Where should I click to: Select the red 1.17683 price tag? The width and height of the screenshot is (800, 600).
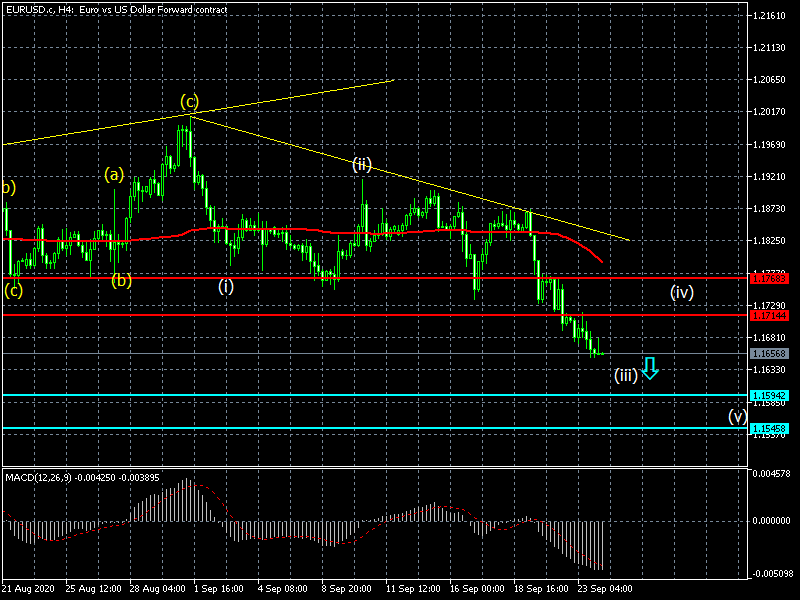click(769, 279)
